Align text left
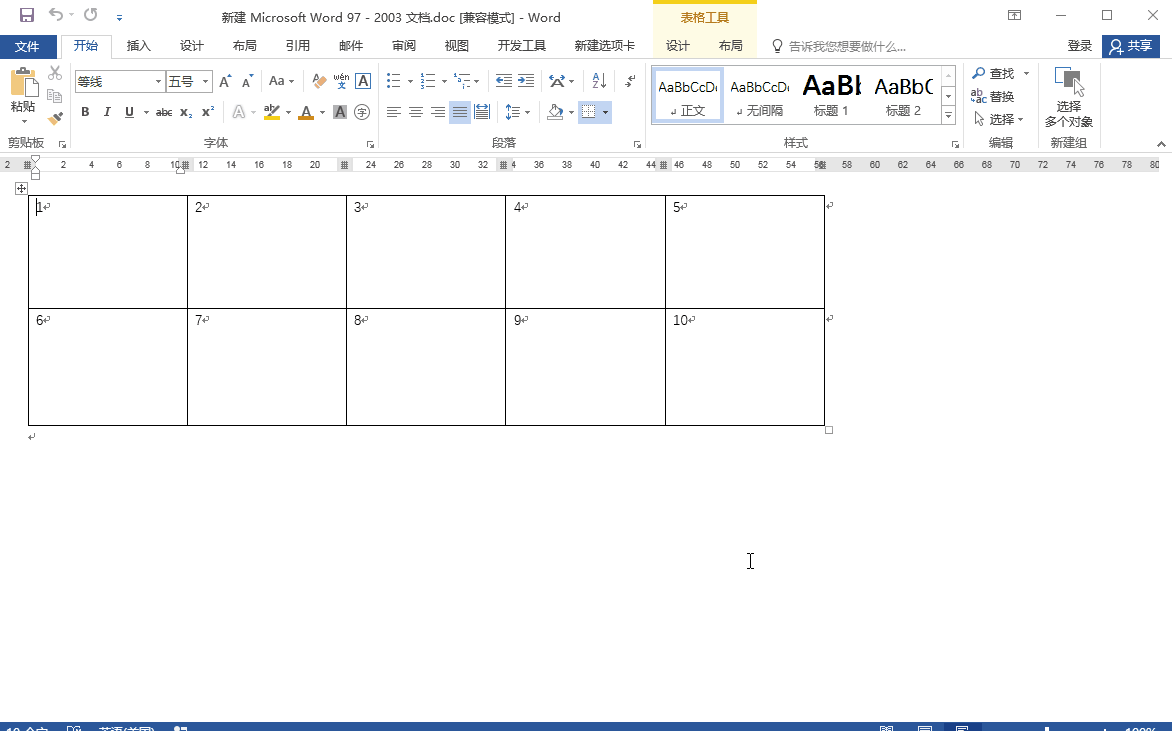 [394, 112]
